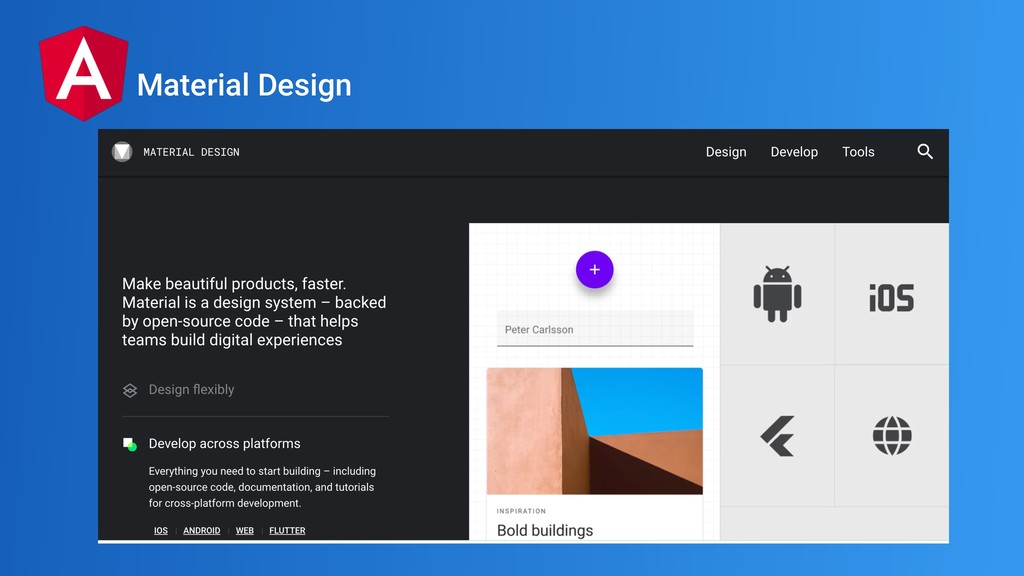Select the Flutter logo tile
1024x576 pixels.
coord(777,436)
